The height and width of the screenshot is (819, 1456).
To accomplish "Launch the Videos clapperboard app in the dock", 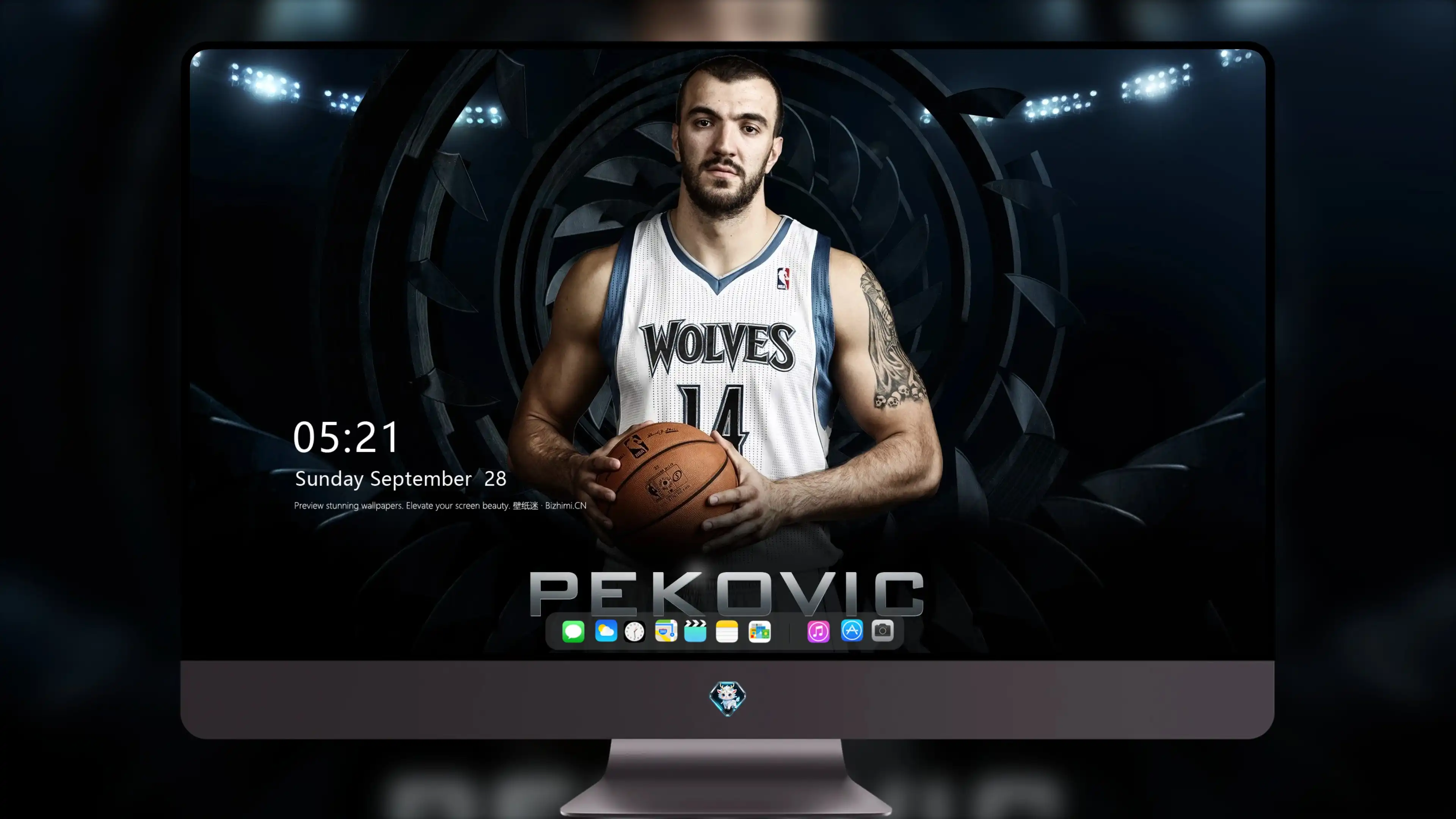I will click(695, 631).
